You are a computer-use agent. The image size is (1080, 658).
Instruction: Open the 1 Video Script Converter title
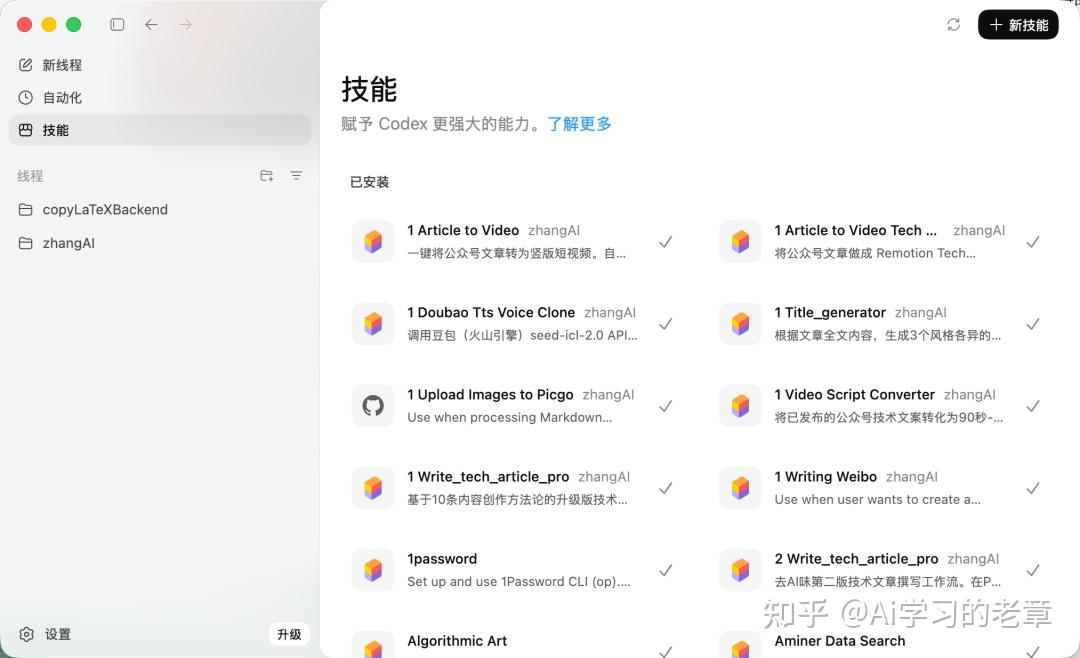tap(855, 394)
